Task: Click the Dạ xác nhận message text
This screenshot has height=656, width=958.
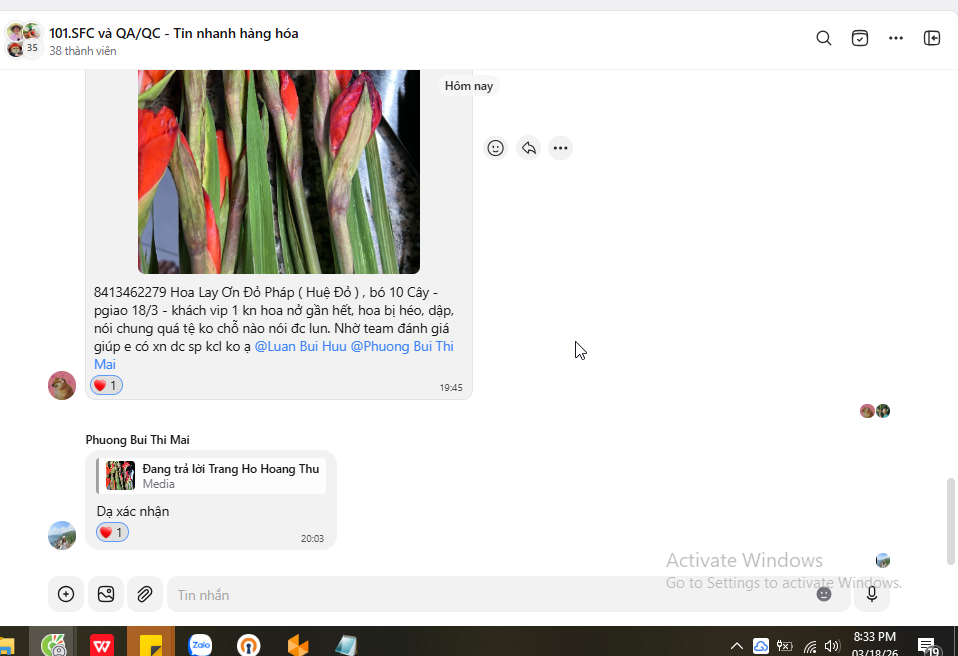Action: click(133, 512)
